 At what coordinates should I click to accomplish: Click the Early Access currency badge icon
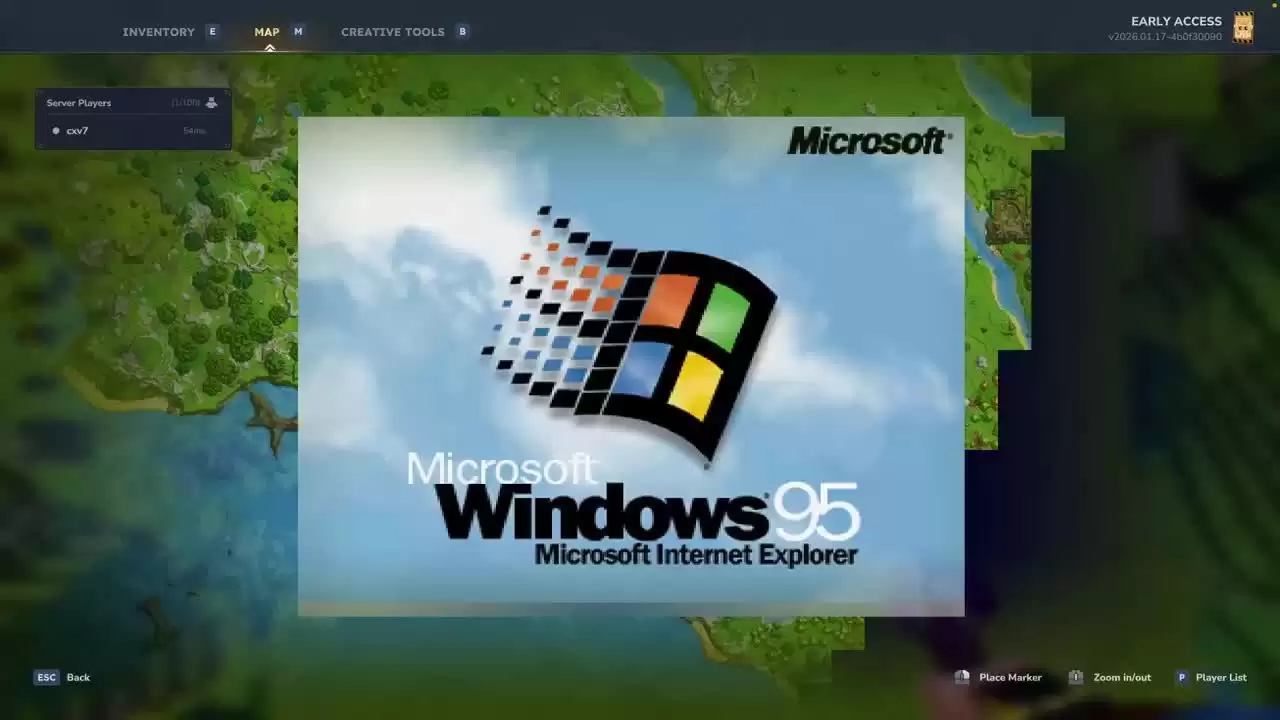1242,27
